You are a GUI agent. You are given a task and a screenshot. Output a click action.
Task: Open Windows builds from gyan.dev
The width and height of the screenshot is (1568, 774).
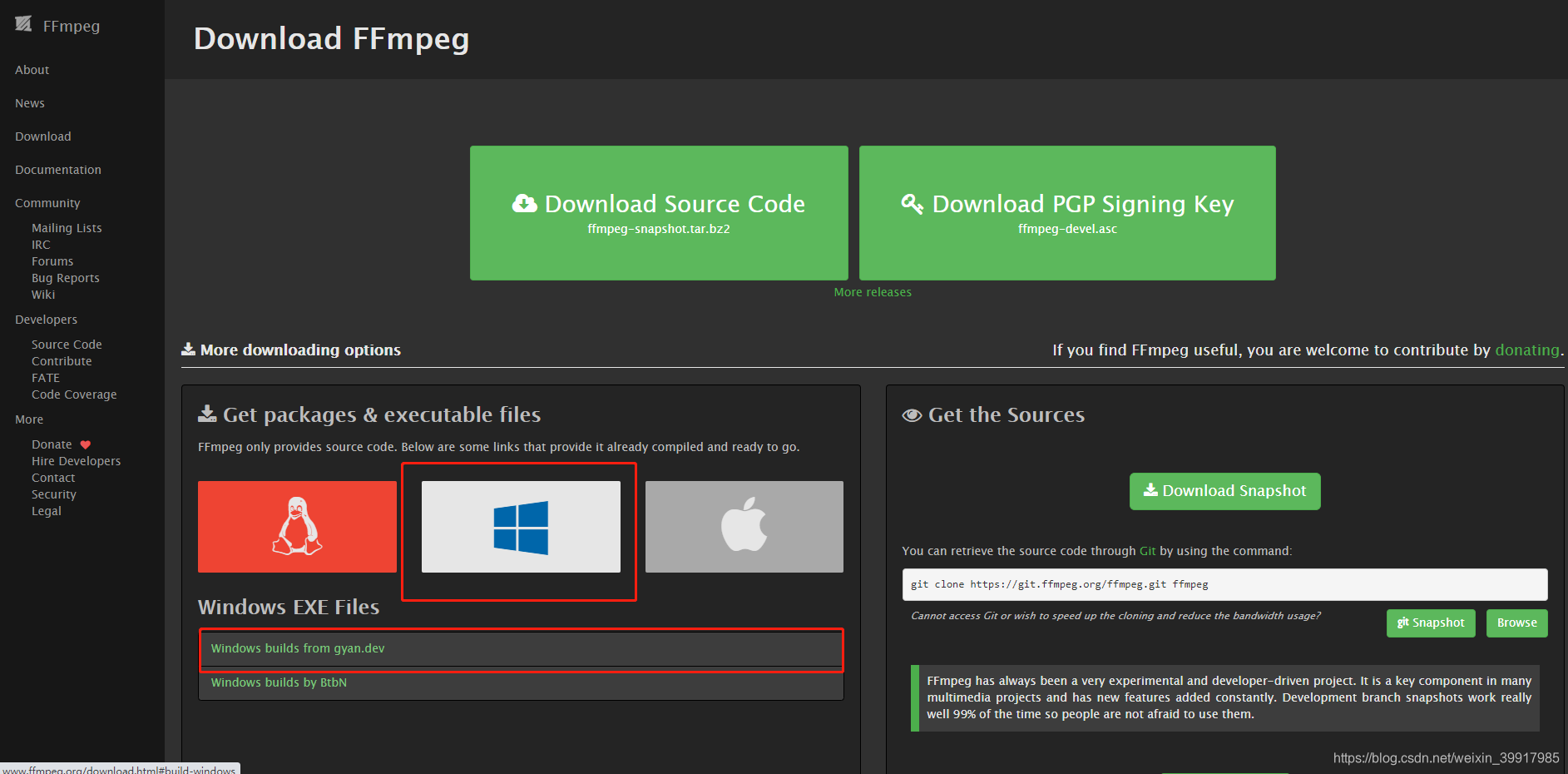click(297, 648)
